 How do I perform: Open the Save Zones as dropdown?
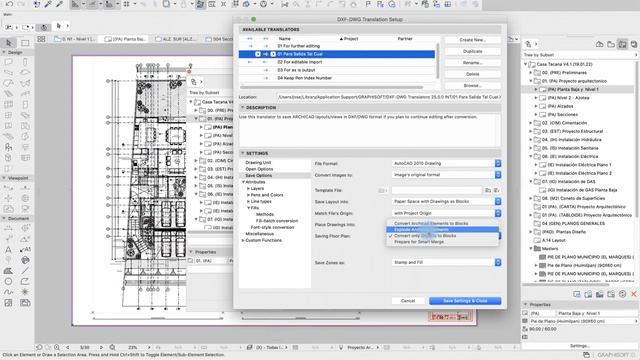click(x=447, y=262)
